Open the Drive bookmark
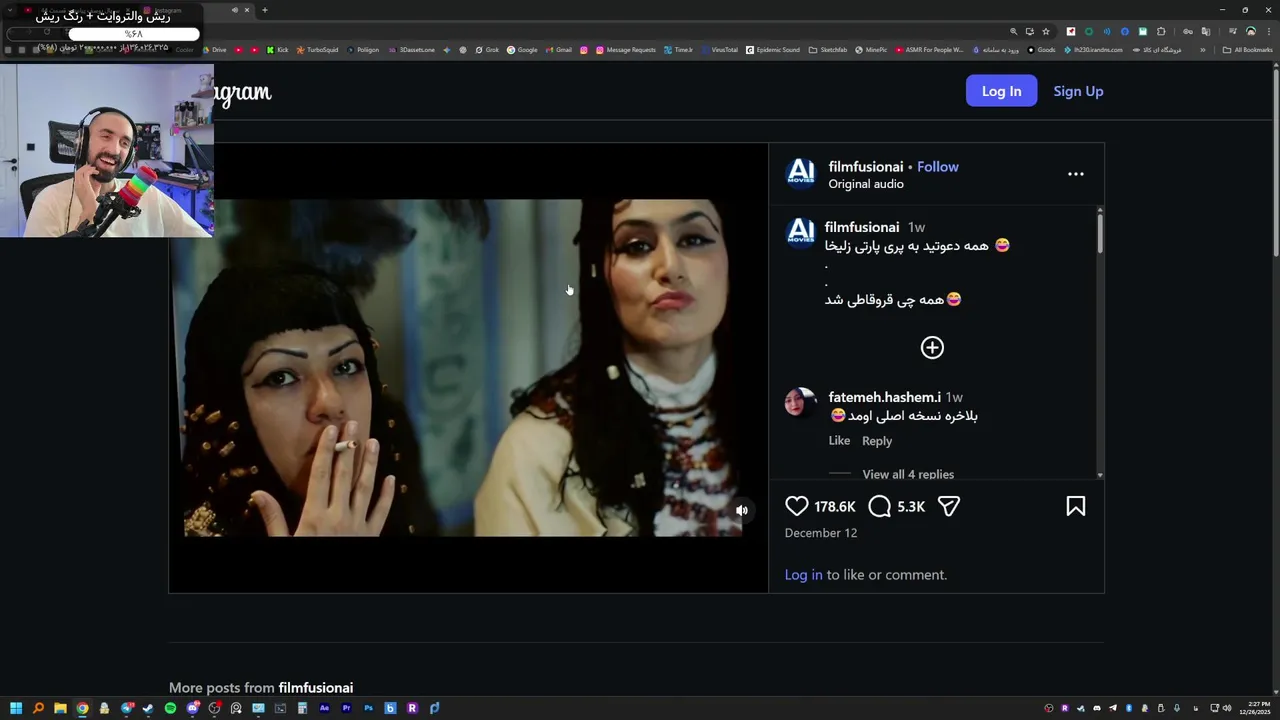This screenshot has height=720, width=1280. 213,50
